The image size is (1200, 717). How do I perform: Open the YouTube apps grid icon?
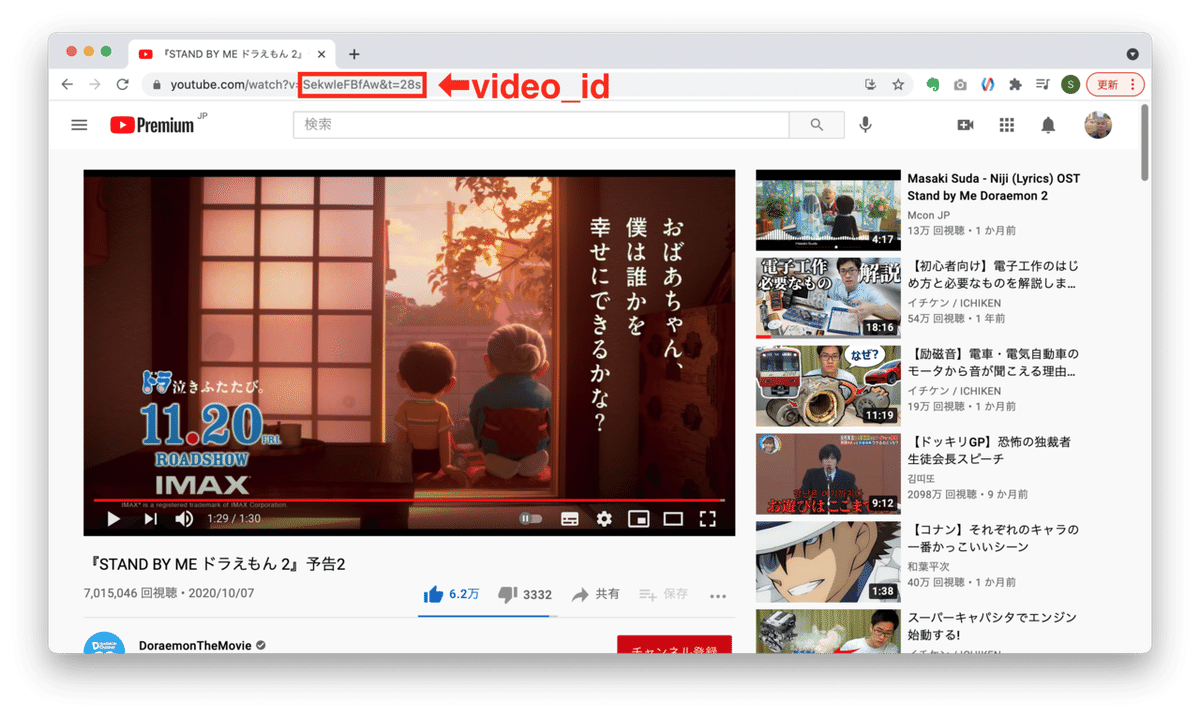1007,125
